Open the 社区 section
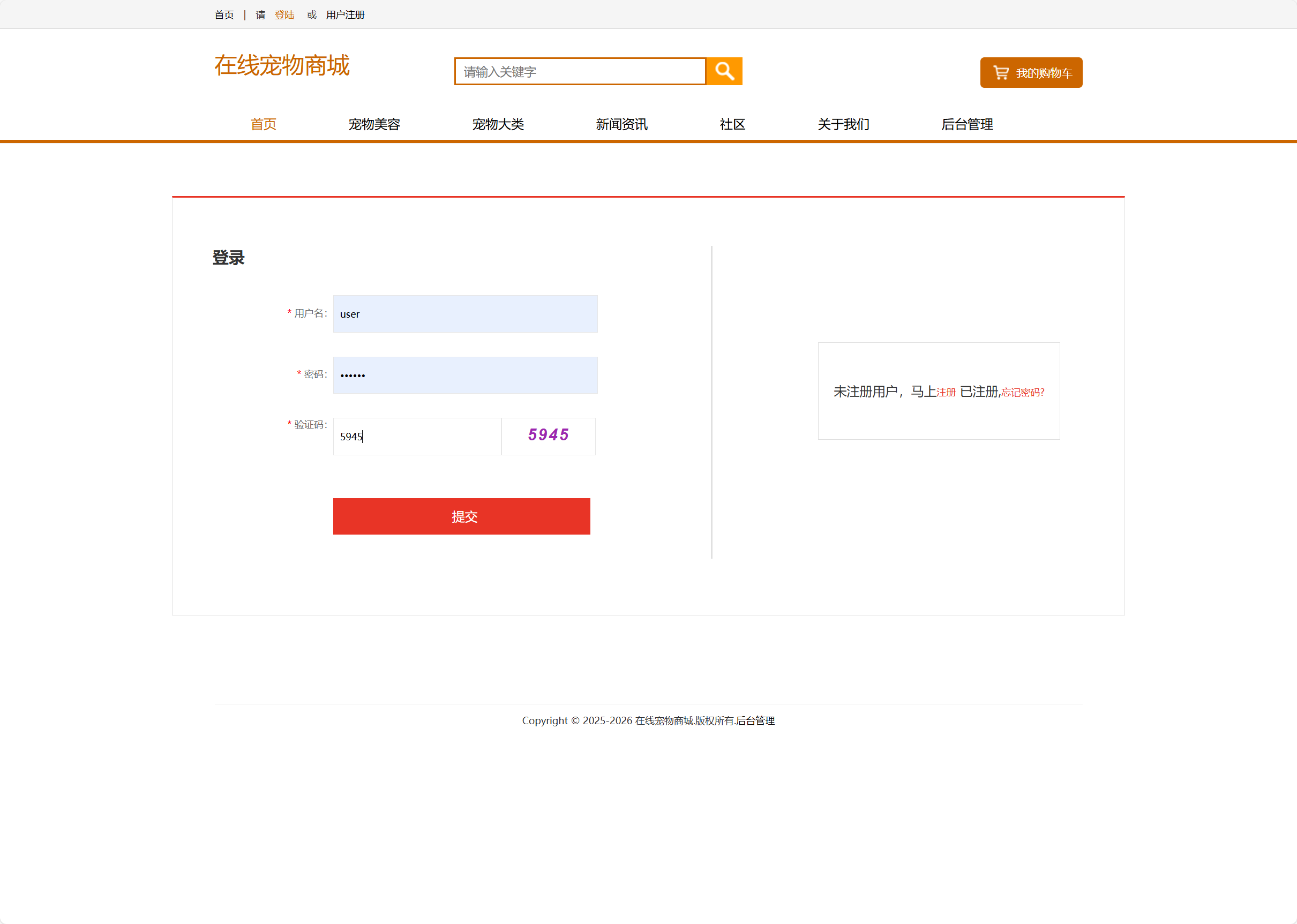This screenshot has width=1297, height=924. (732, 124)
